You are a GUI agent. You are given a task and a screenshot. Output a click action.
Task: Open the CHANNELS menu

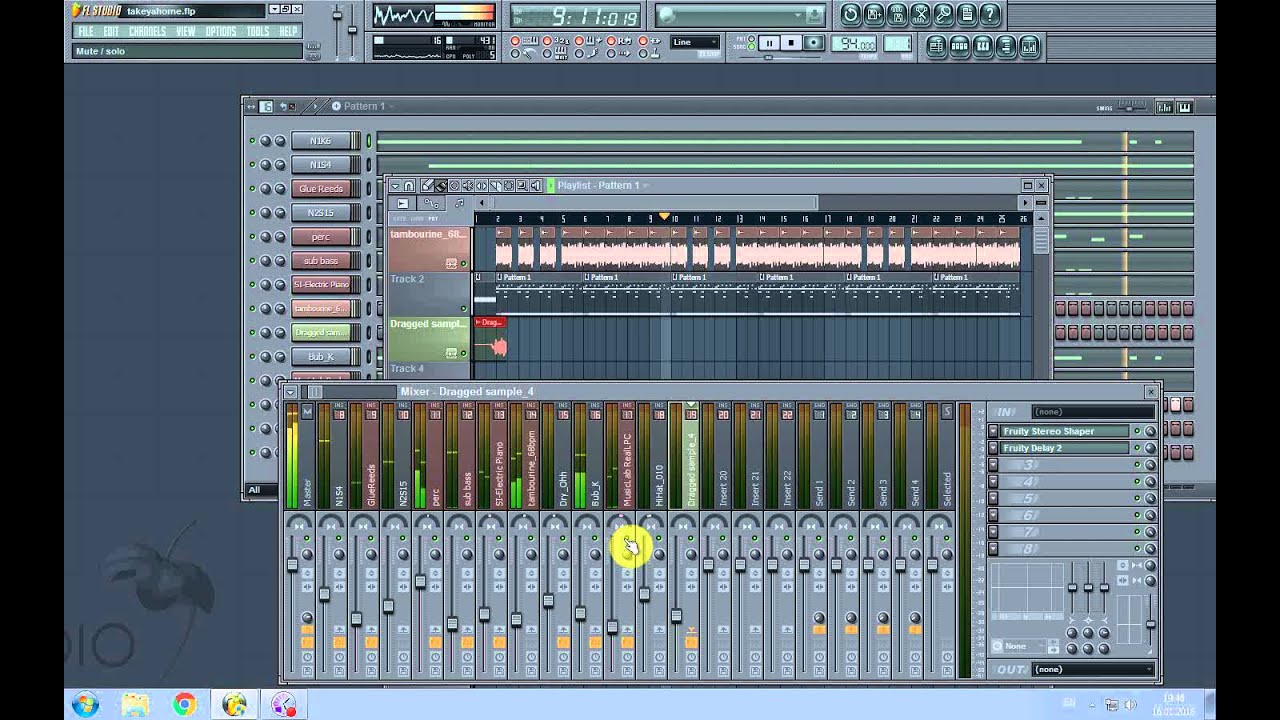[147, 32]
